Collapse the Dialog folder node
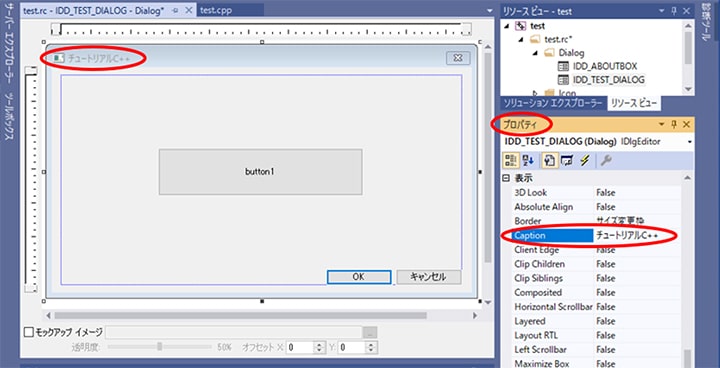Screen dimensions: 720x368 535,53
